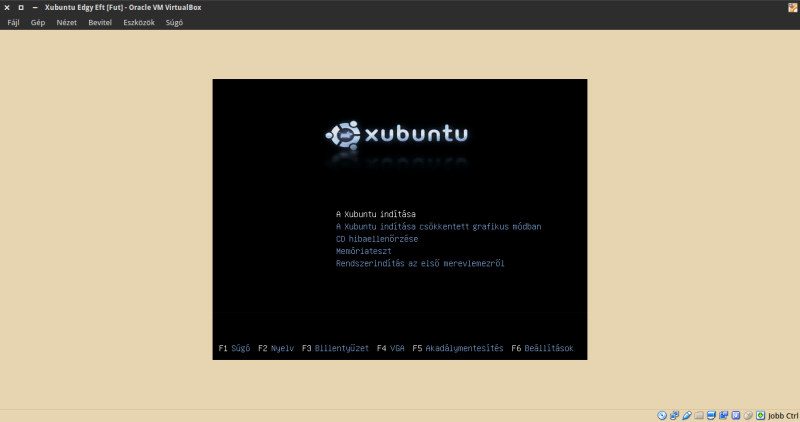Open the Bevitel menu

pyautogui.click(x=100, y=22)
